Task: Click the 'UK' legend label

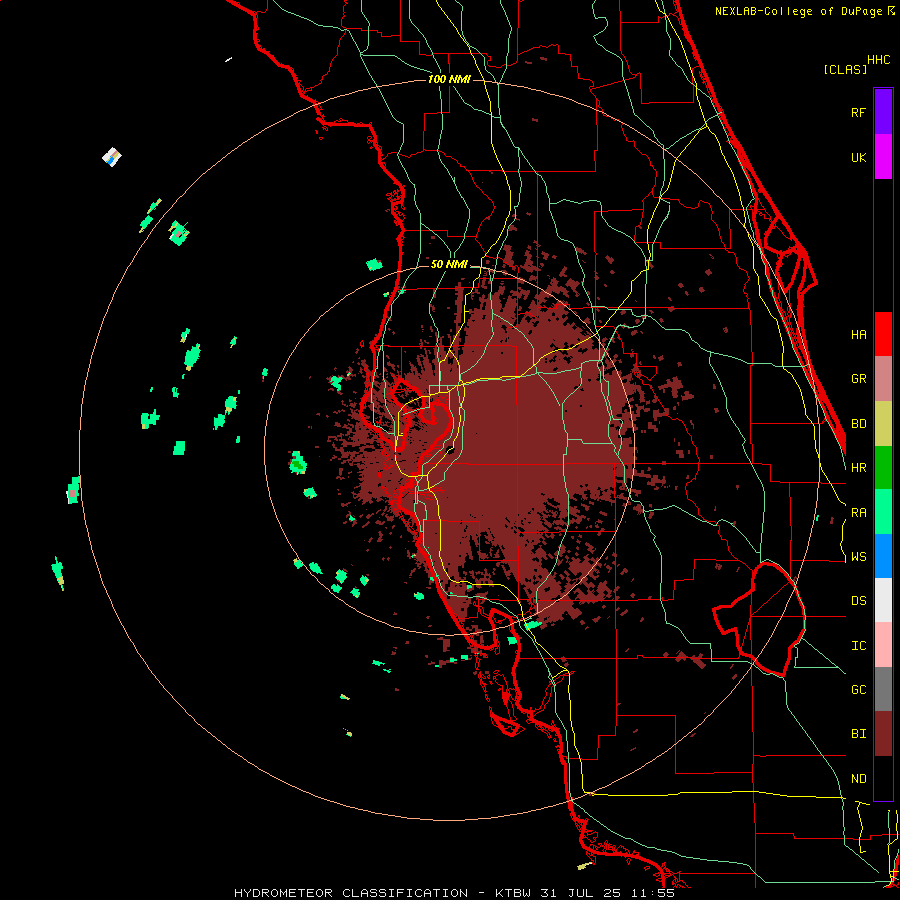Action: (x=859, y=157)
